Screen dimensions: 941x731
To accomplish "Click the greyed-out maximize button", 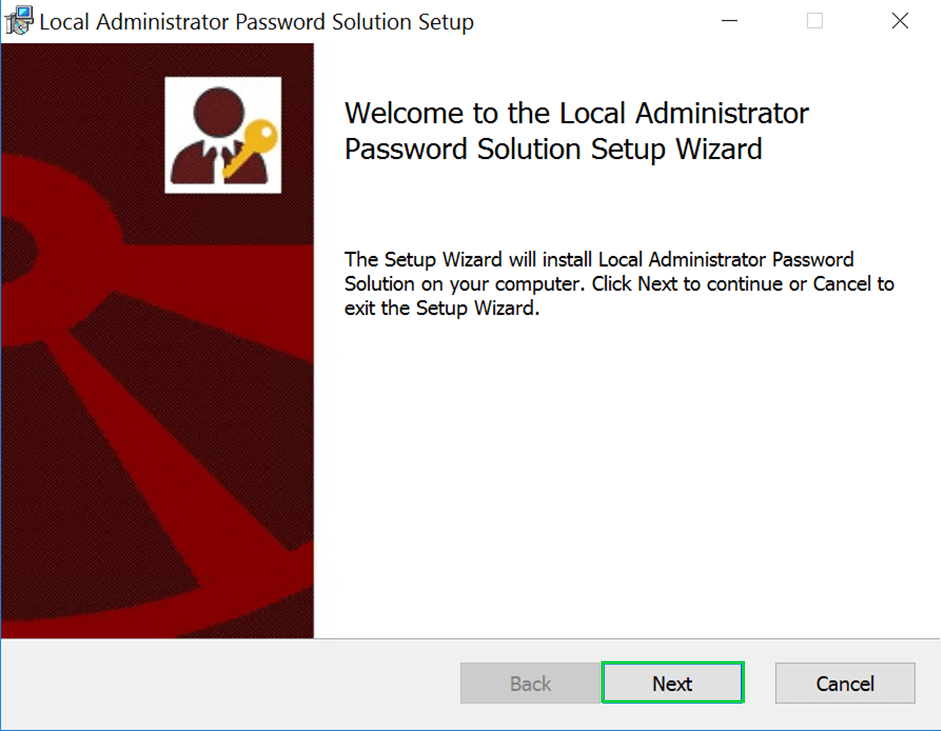I will click(x=814, y=21).
